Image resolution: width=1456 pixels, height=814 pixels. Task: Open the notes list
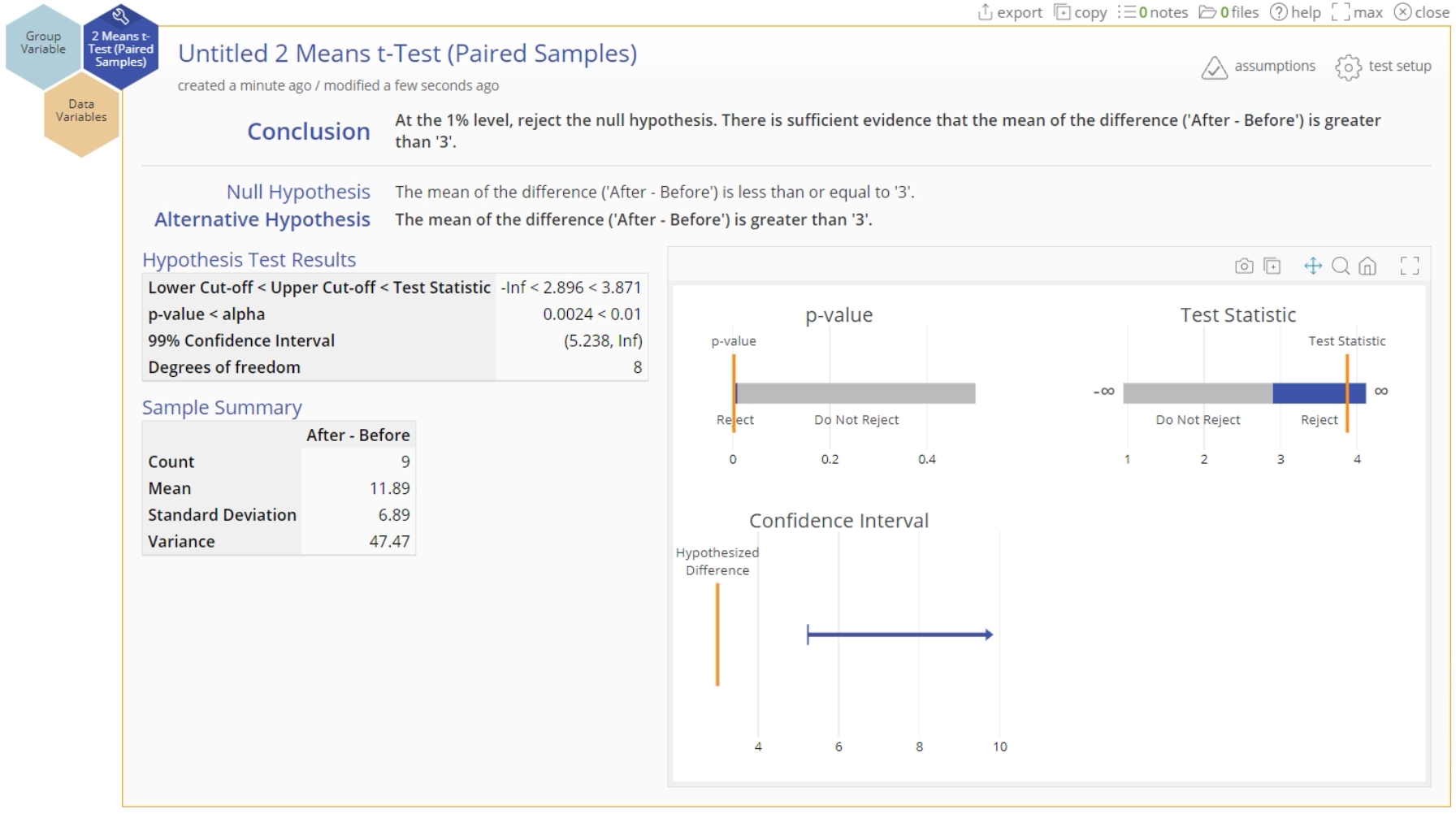point(1152,12)
